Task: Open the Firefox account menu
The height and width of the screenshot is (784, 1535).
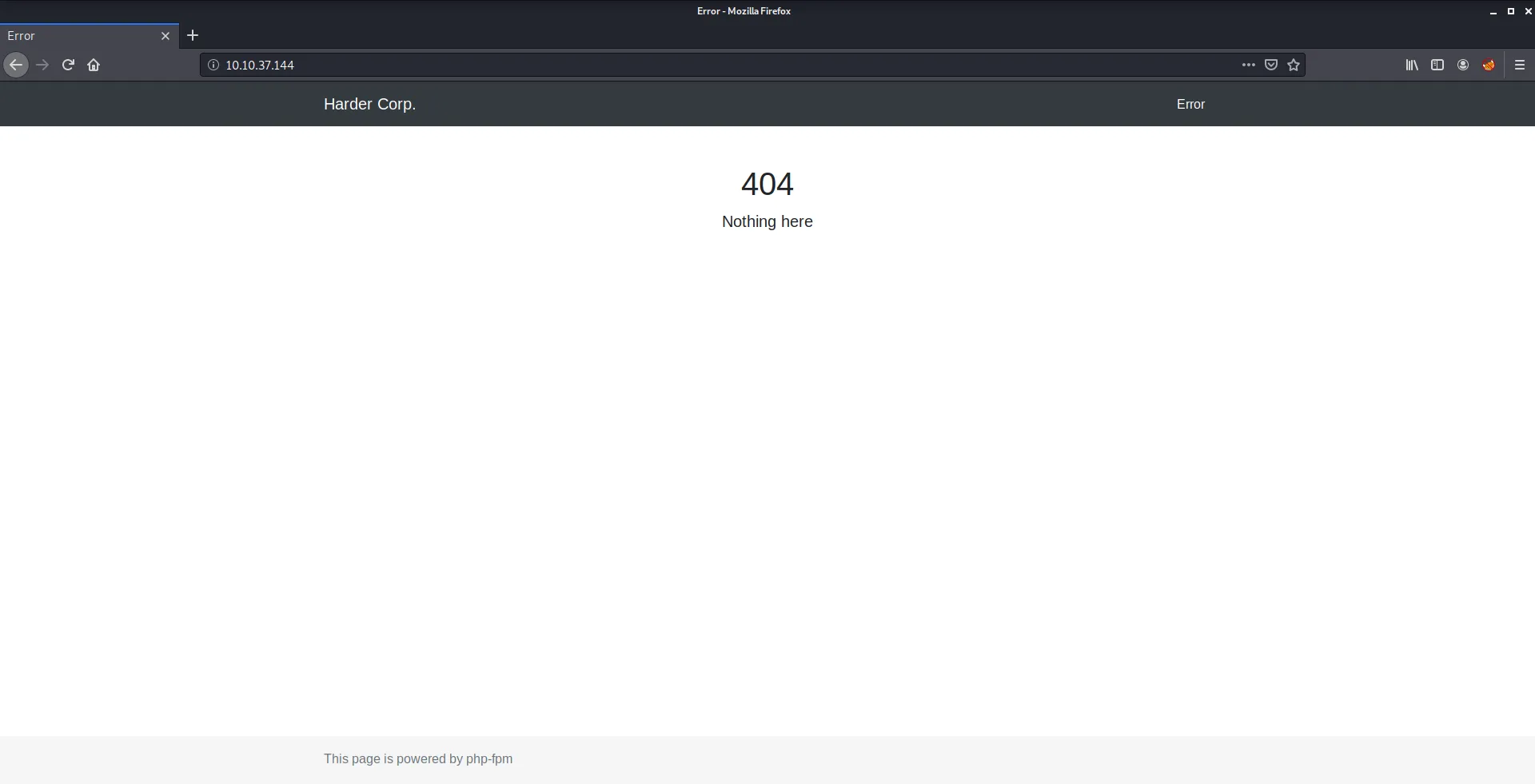Action: (x=1463, y=65)
